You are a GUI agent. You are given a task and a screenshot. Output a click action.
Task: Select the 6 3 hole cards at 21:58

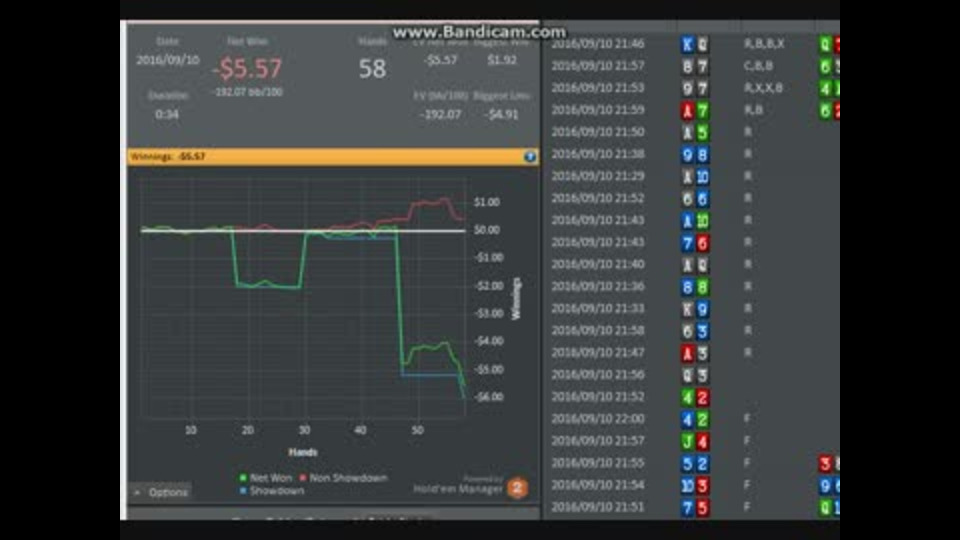695,331
